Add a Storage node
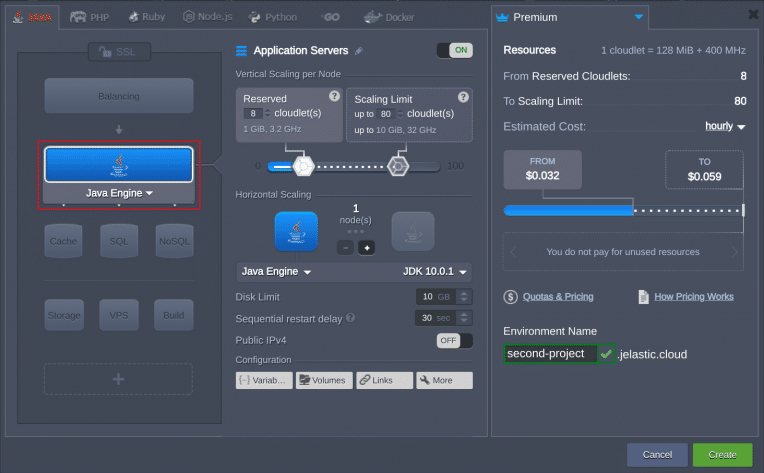764x473 pixels. pos(63,315)
